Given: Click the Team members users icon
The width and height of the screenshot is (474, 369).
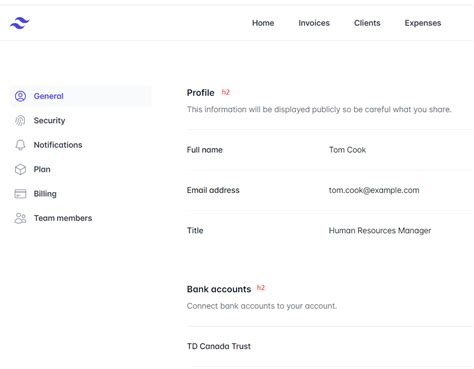Looking at the screenshot, I should (x=20, y=218).
